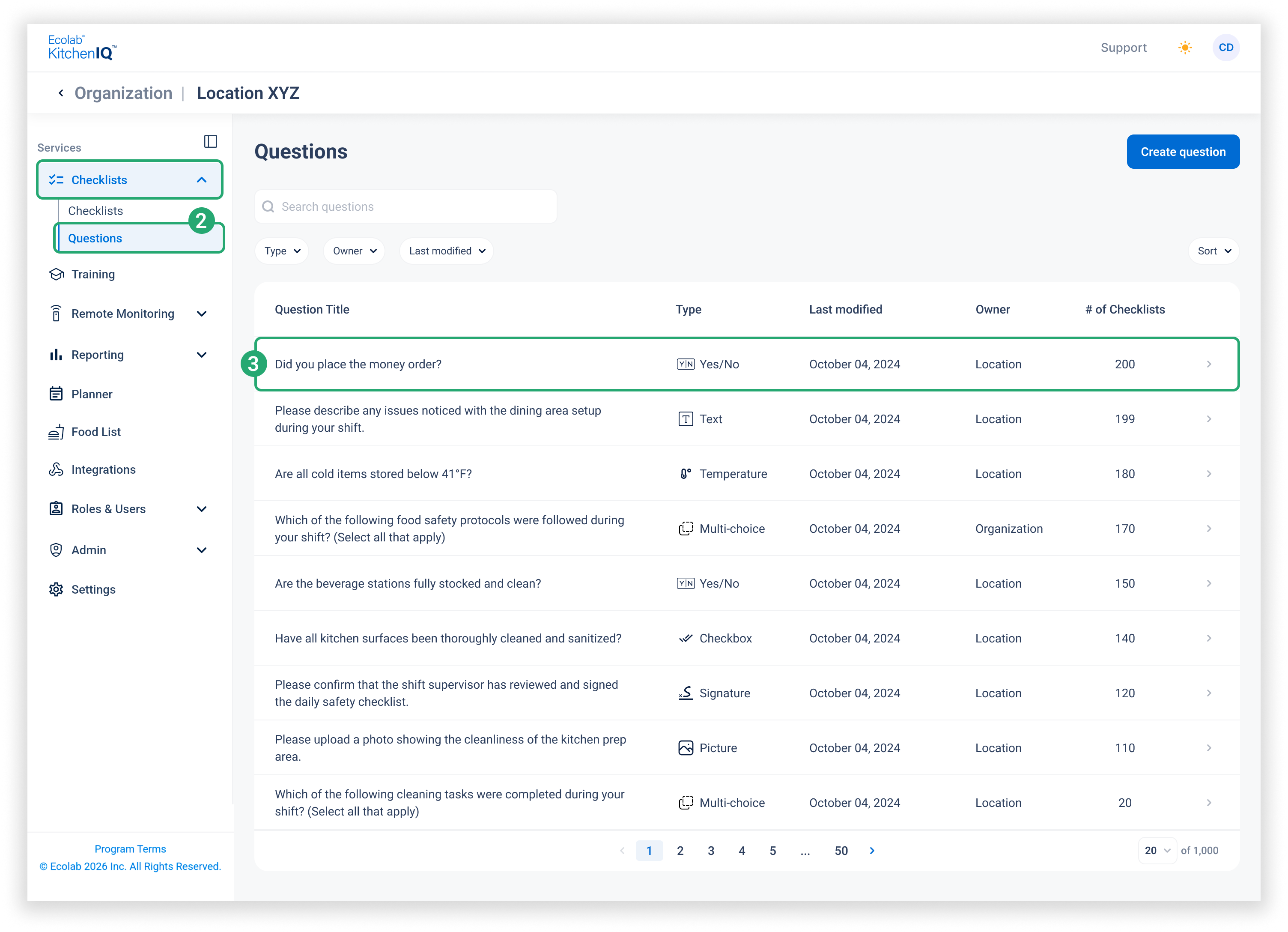Open the Support link
The image size is (1288, 932).
pos(1123,48)
